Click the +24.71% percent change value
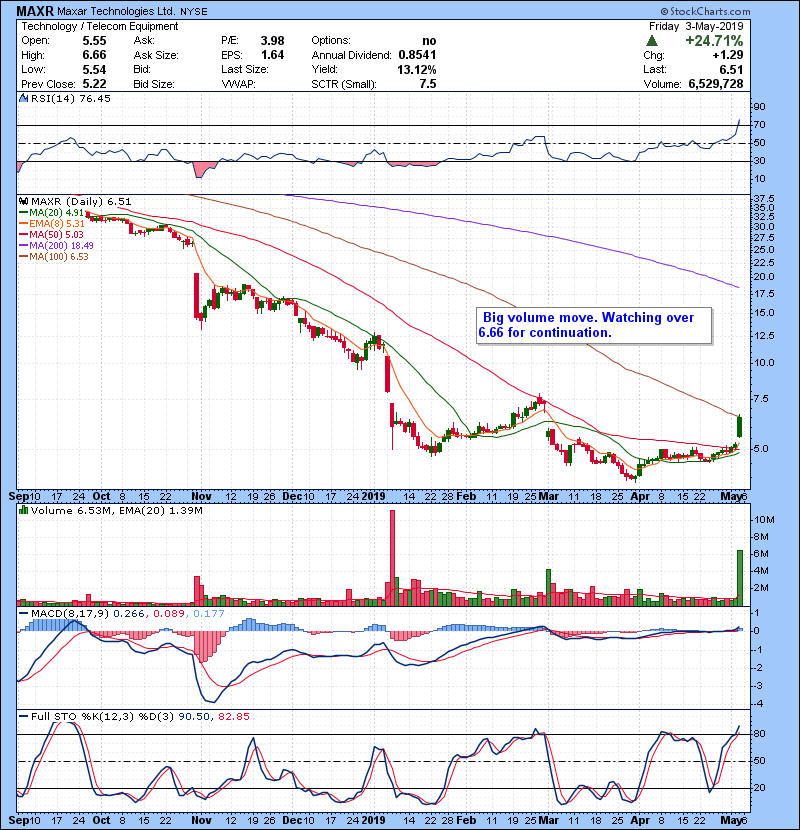800x830 pixels. (x=714, y=41)
